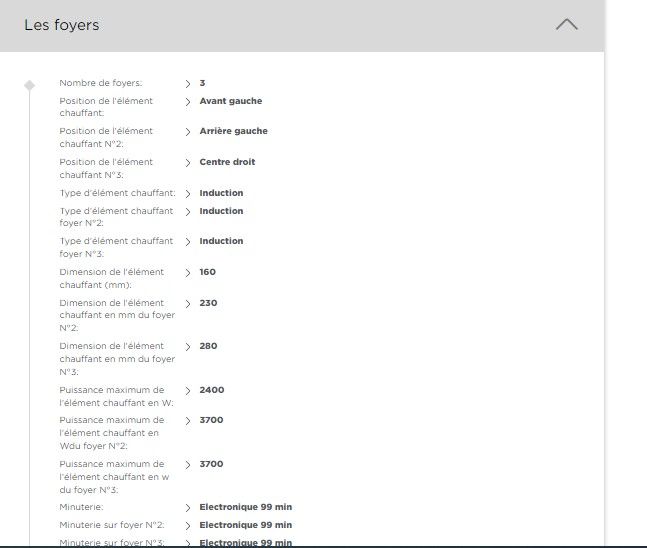
Task: Click the arrow icon before value 280
Action: (188, 346)
